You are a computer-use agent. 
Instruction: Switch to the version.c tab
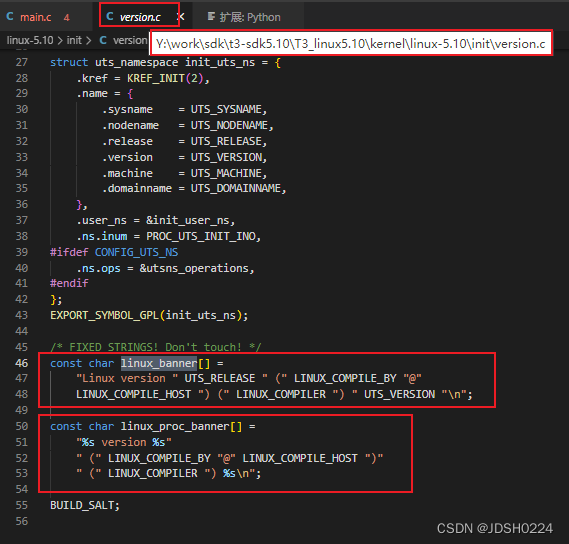(x=140, y=17)
